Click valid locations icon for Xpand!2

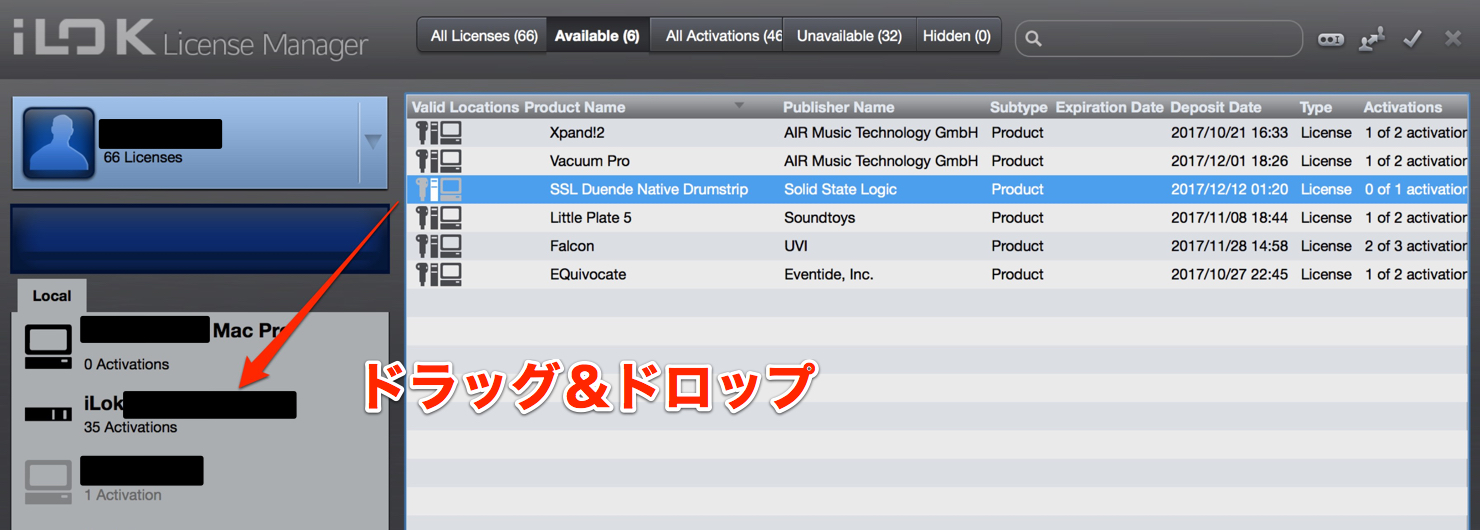(439, 133)
